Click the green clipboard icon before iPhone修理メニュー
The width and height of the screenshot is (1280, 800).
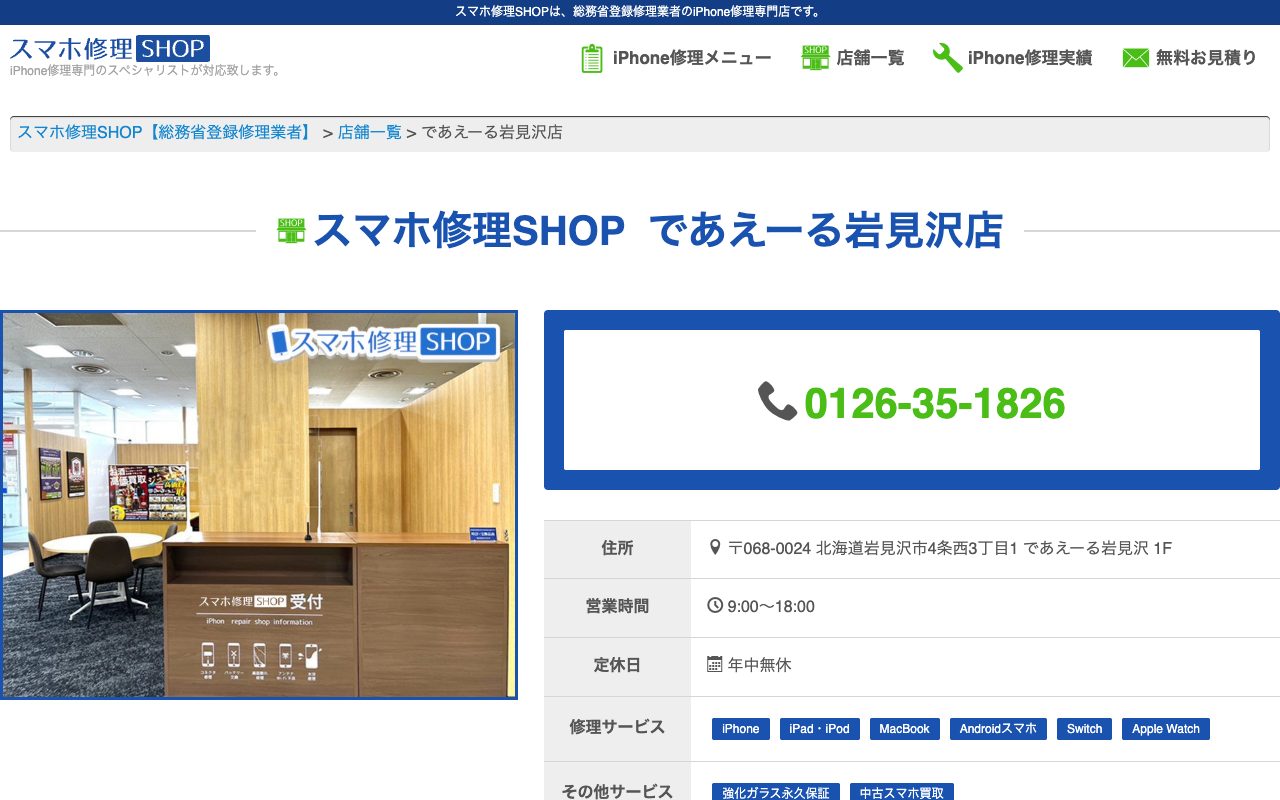point(592,58)
